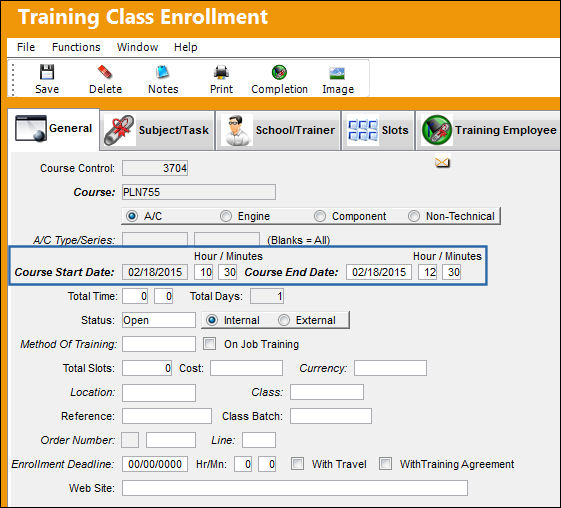561x508 pixels.
Task: Click the Course field showing PLN755
Action: (x=199, y=192)
